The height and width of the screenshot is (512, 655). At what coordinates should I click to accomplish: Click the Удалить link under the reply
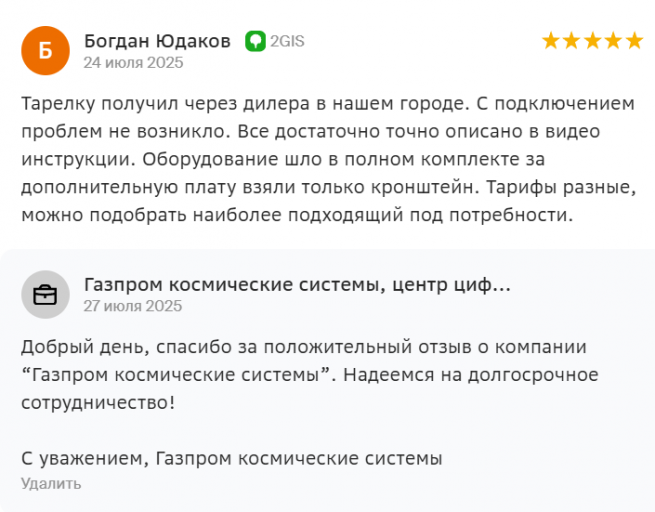51,483
